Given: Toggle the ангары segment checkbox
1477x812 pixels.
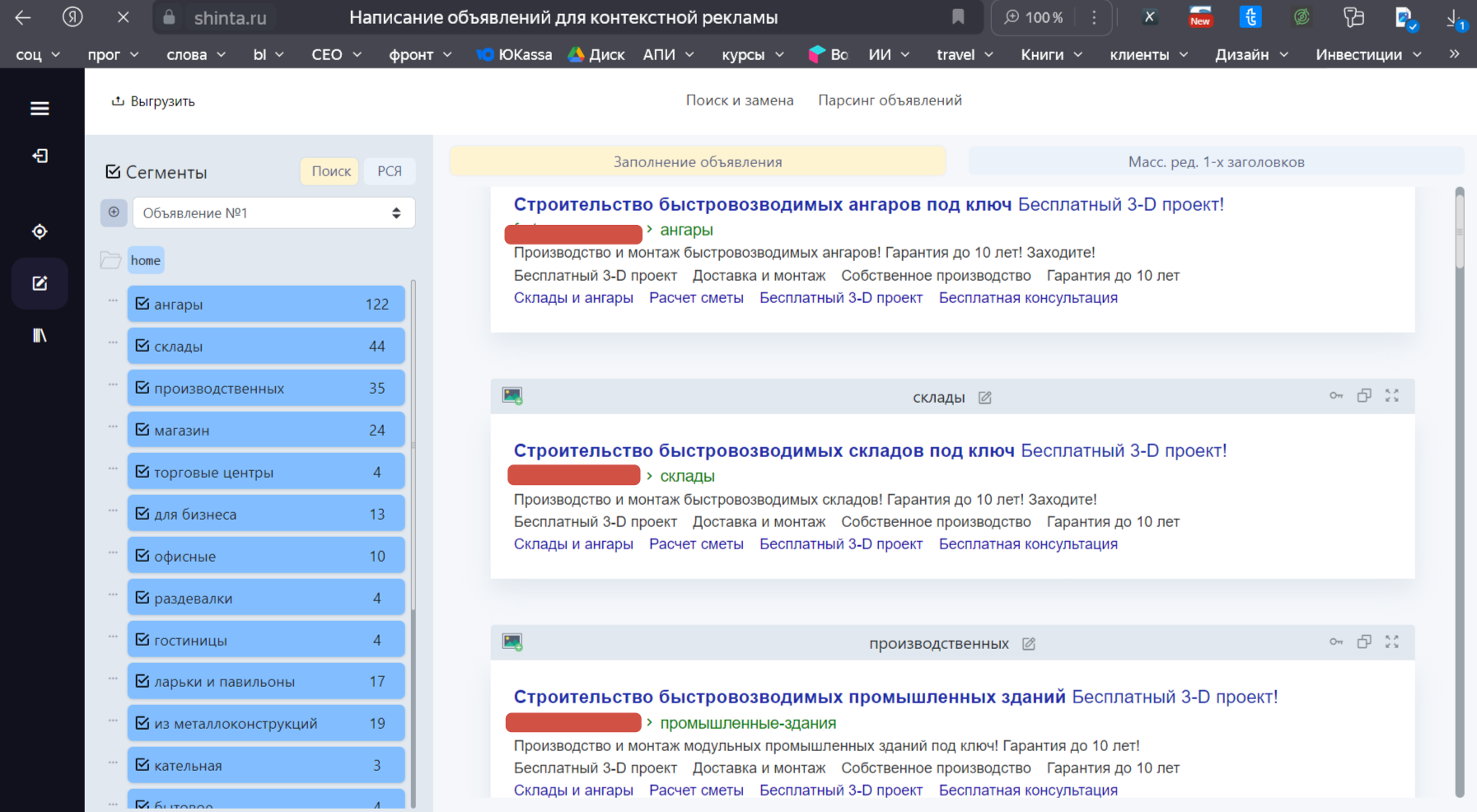Looking at the screenshot, I should coord(143,303).
